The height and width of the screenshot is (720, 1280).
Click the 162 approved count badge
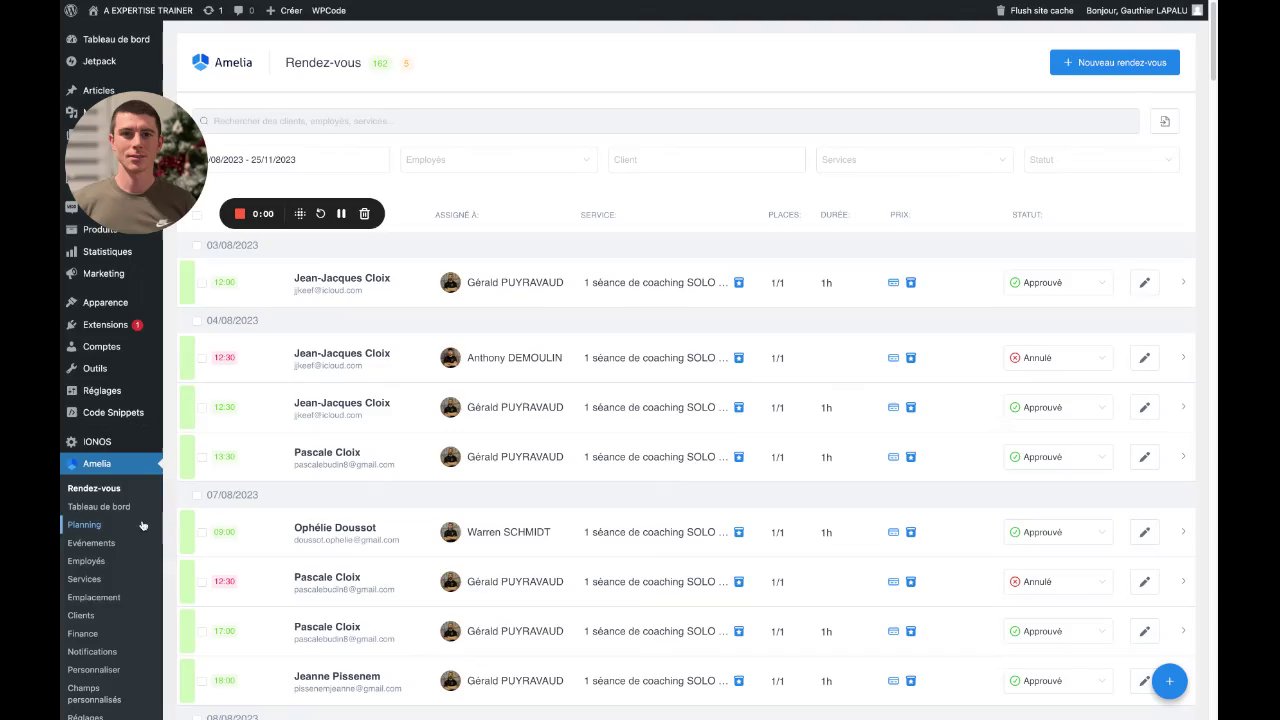380,63
